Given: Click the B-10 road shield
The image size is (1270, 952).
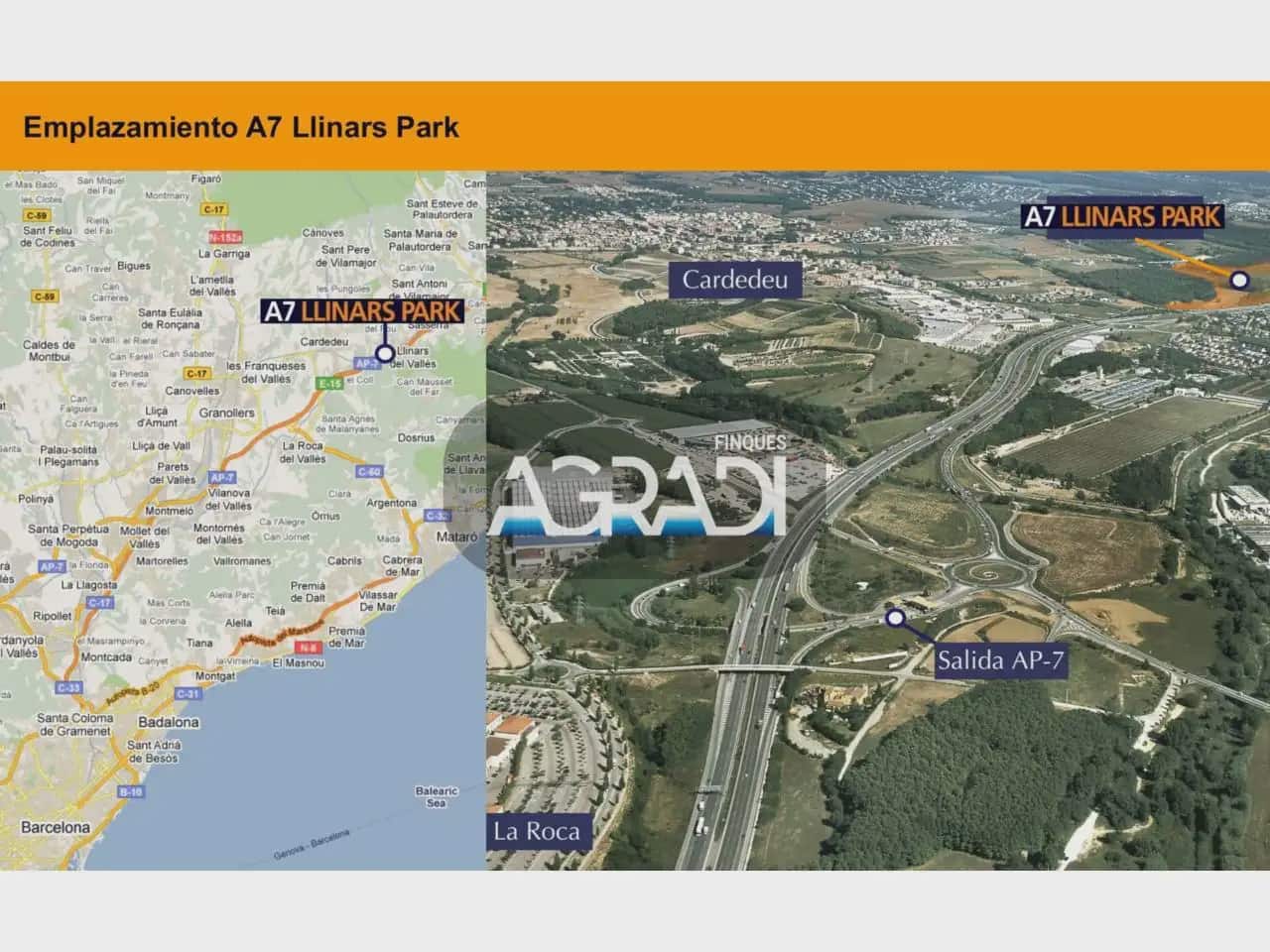Looking at the screenshot, I should (x=130, y=792).
